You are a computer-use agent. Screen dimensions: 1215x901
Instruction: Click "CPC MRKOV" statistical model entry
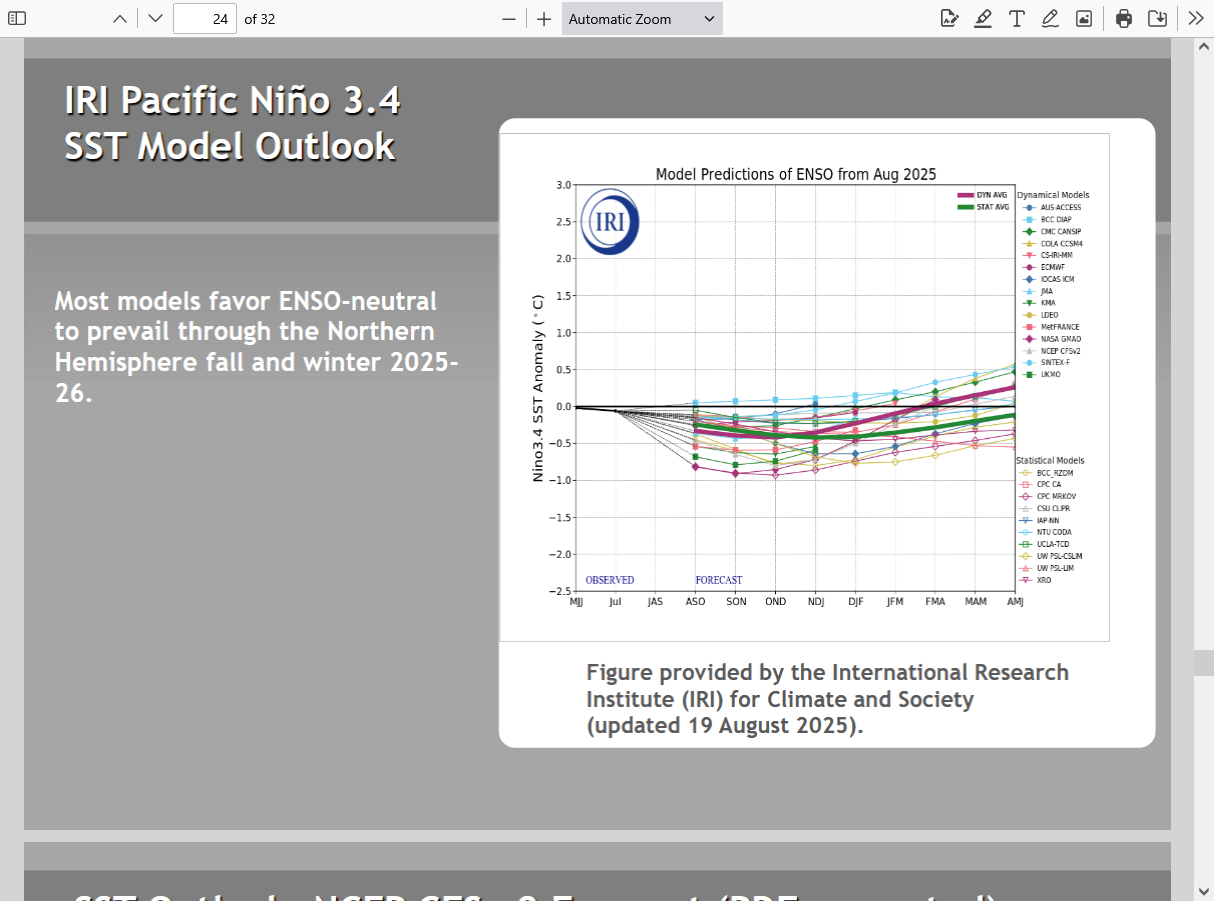click(1048, 496)
